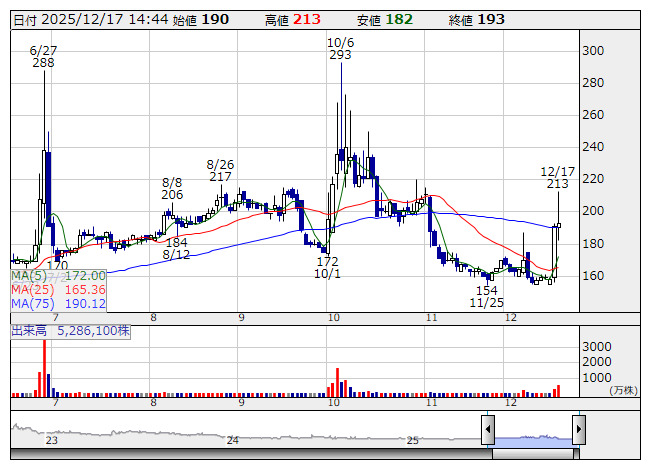Click the 172 10/1 low label
This screenshot has height=470, width=653.
point(328,267)
